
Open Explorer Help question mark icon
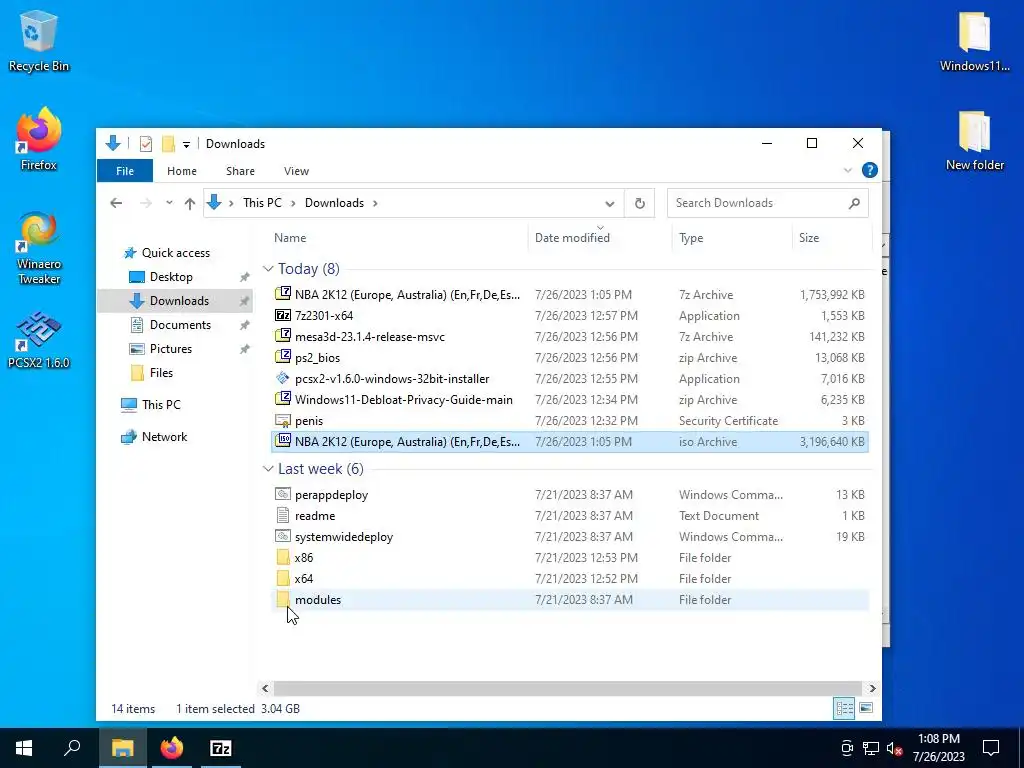pyautogui.click(x=870, y=170)
